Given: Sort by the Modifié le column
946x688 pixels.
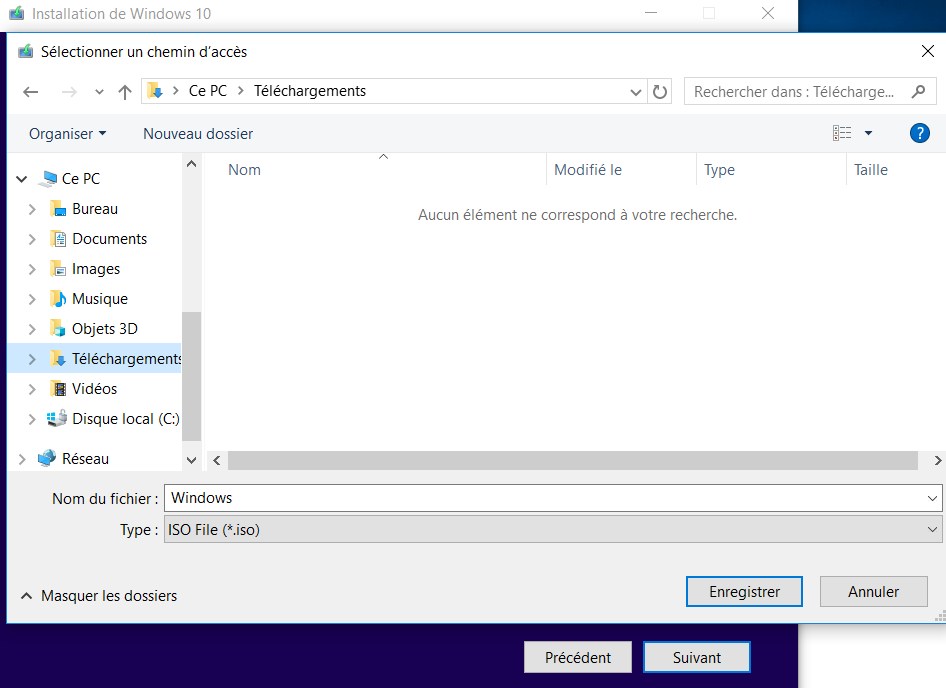Looking at the screenshot, I should point(588,170).
